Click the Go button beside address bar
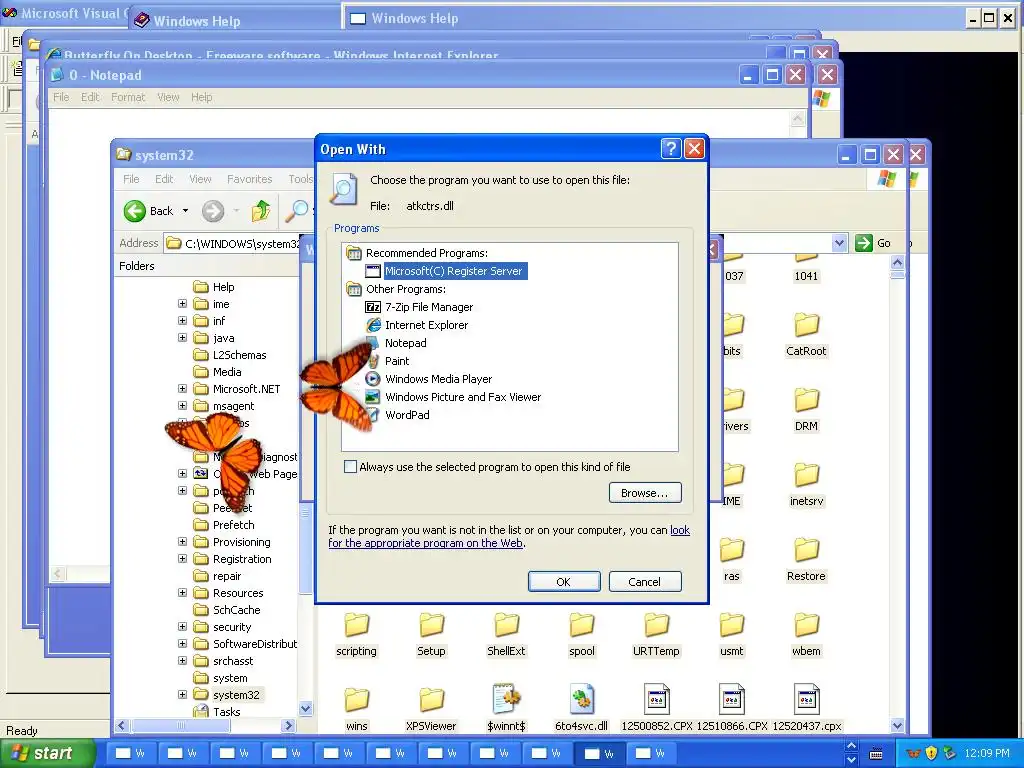Viewport: 1024px width, 768px height. click(872, 243)
